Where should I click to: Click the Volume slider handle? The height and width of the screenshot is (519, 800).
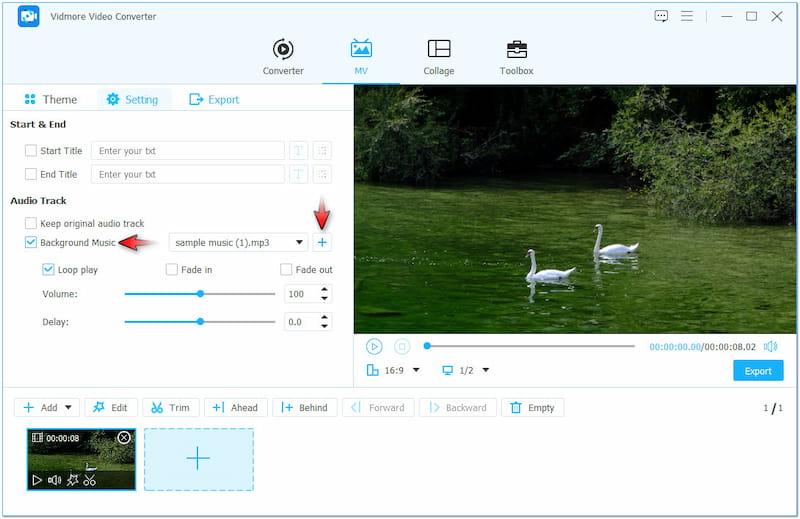point(201,294)
